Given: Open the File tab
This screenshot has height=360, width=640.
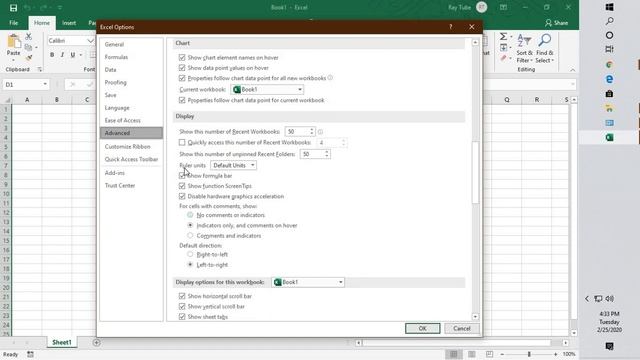Looking at the screenshot, I should 13,23.
